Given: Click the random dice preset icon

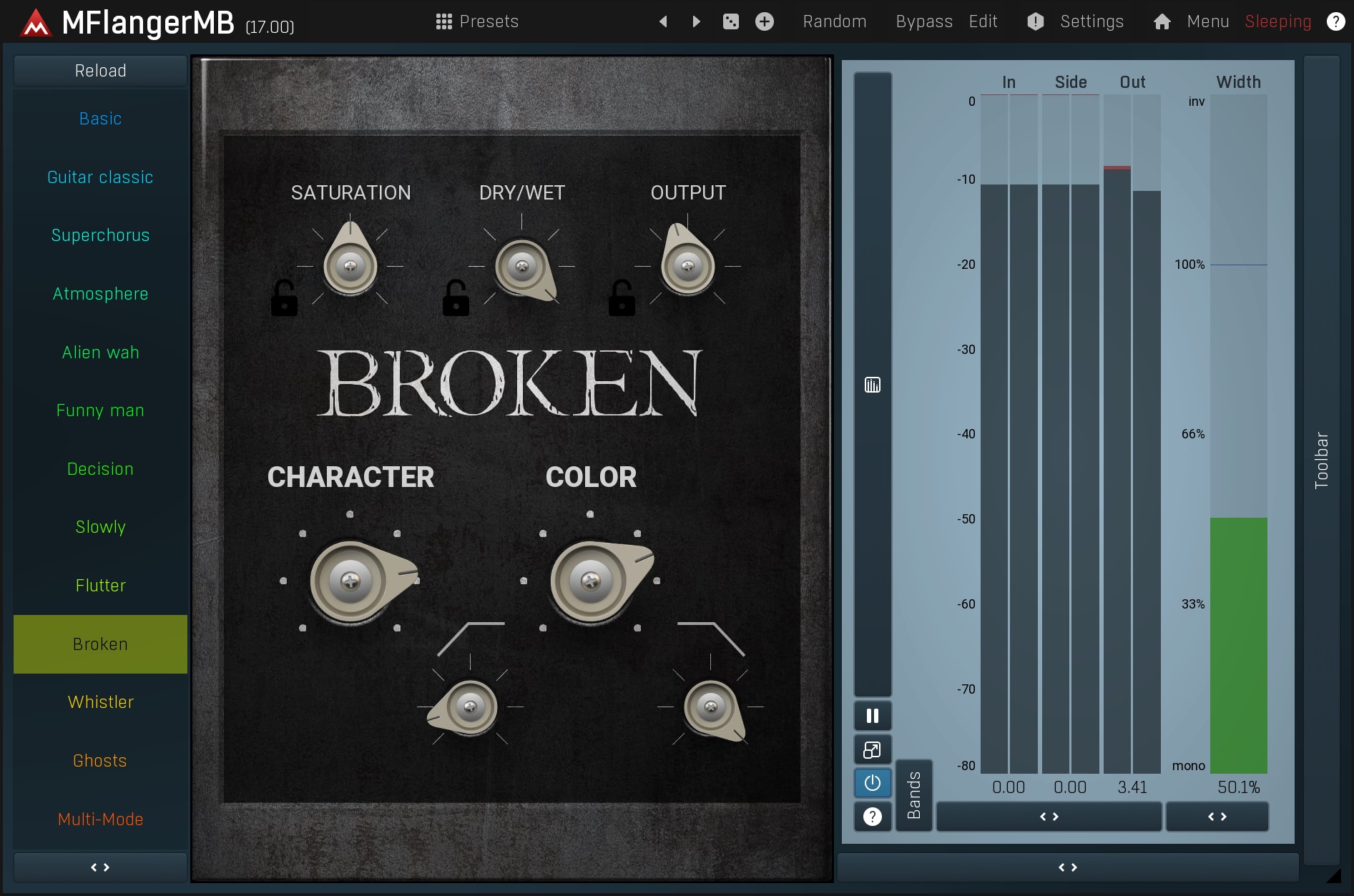Looking at the screenshot, I should [x=730, y=21].
